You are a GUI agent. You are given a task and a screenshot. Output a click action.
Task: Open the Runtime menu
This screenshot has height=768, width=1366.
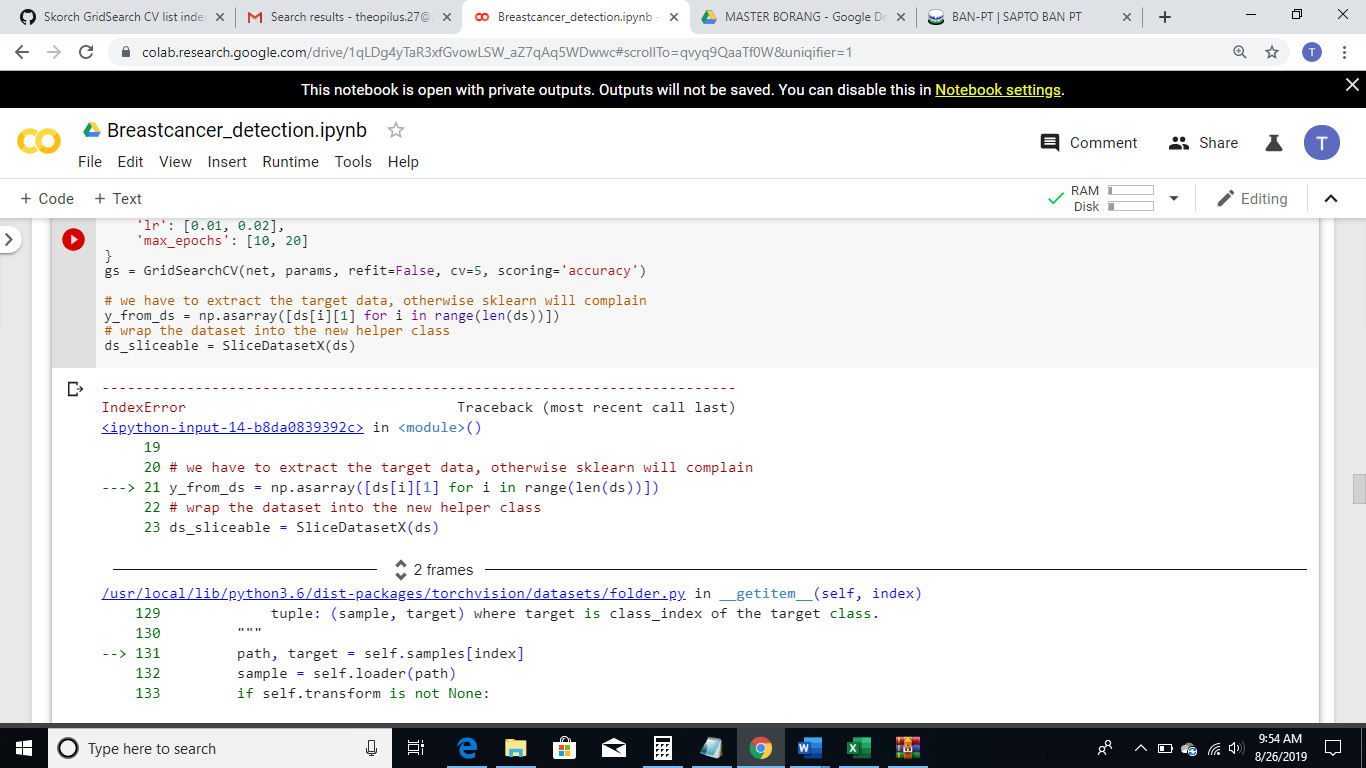click(x=290, y=162)
